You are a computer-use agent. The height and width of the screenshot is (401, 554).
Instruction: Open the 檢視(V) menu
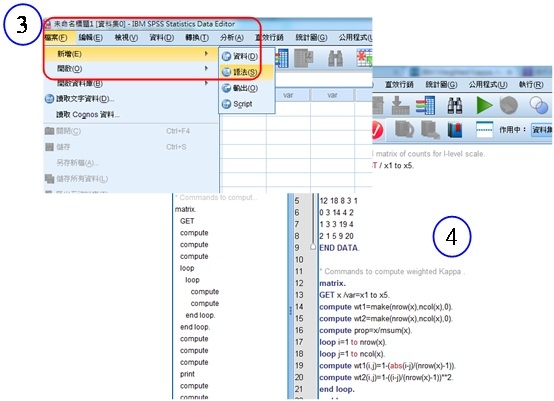[x=126, y=37]
